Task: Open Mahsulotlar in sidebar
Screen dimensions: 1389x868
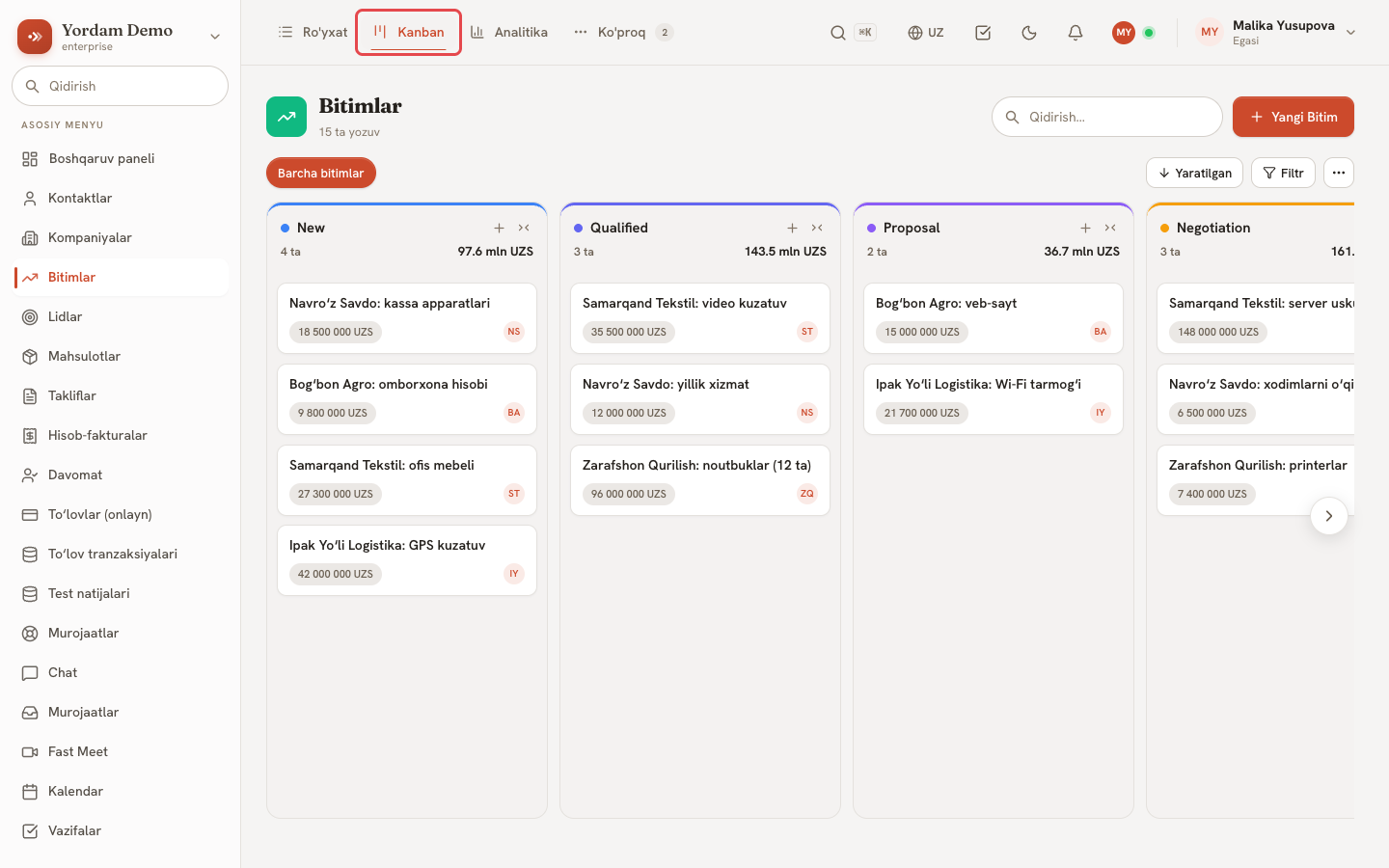Action: pyautogui.click(x=121, y=356)
